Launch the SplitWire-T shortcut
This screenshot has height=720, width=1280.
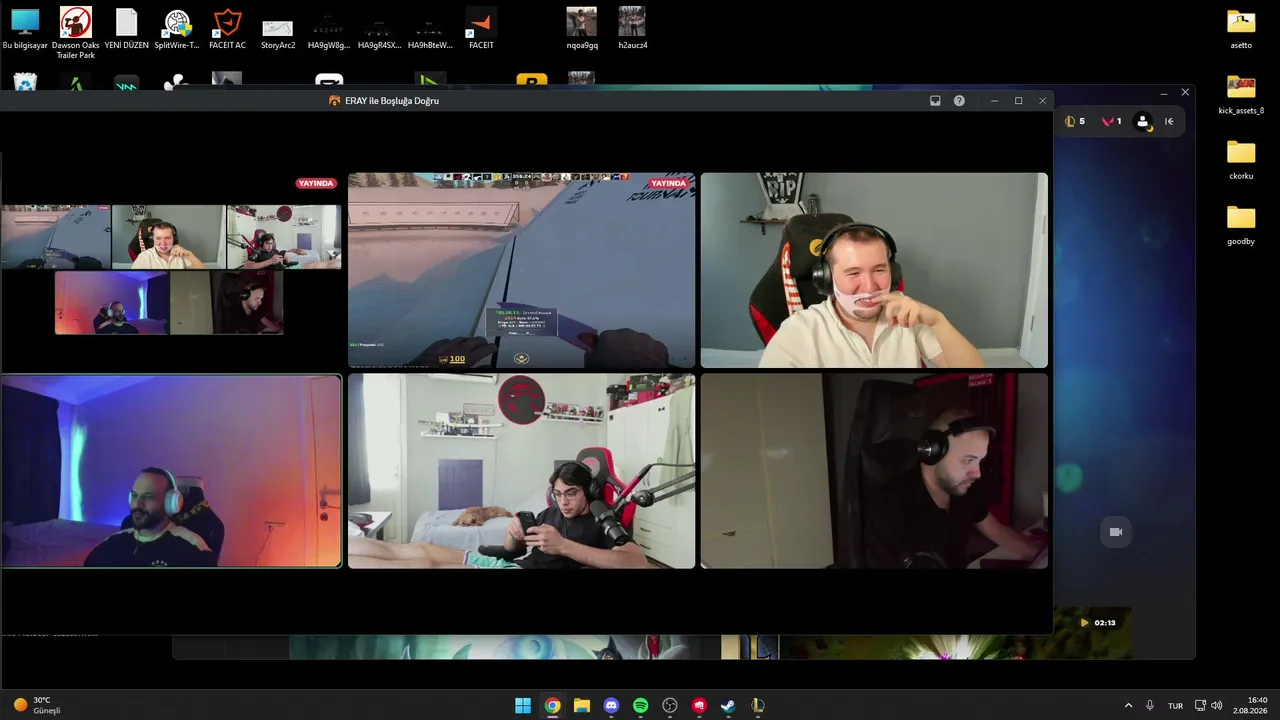tap(177, 29)
